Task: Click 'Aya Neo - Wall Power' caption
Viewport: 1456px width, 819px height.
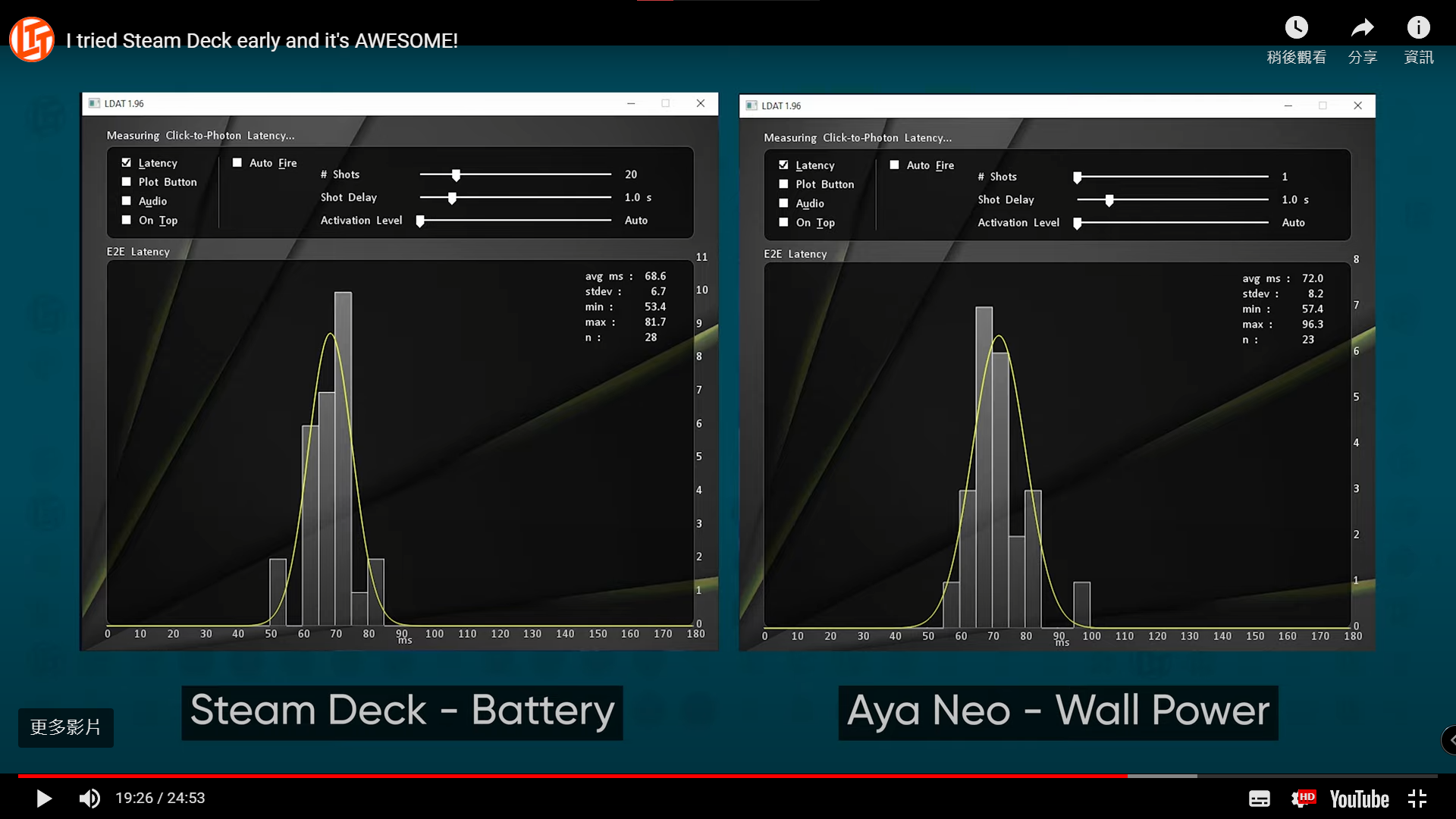Action: click(1058, 711)
